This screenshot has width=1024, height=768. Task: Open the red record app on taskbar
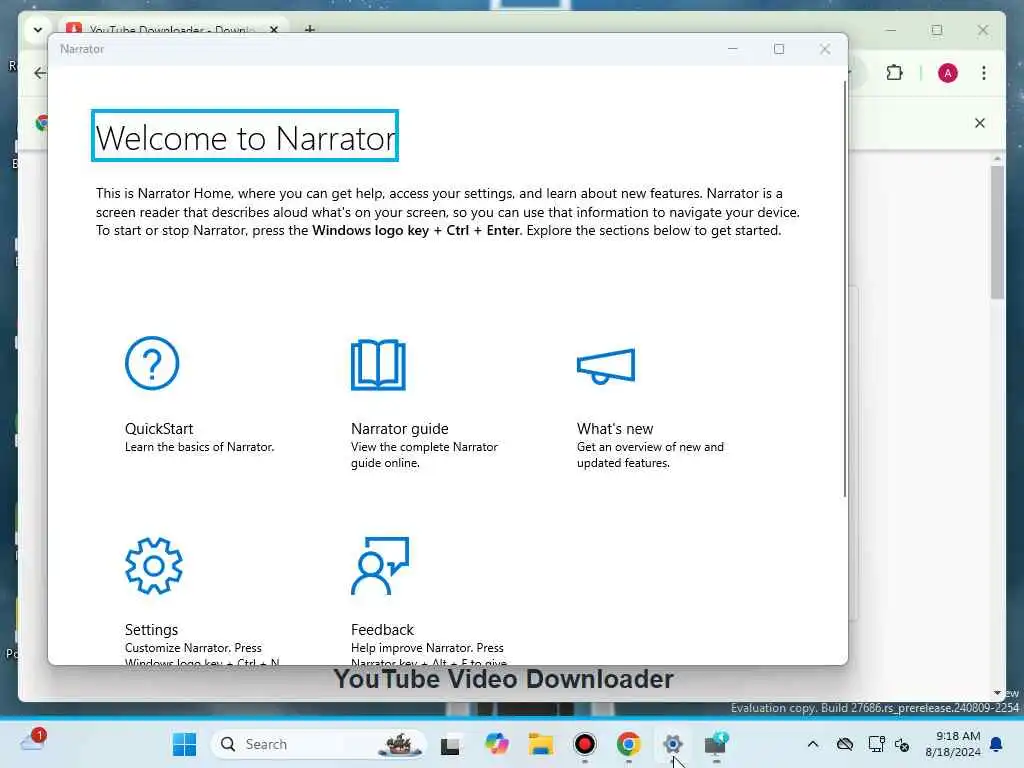click(x=584, y=744)
